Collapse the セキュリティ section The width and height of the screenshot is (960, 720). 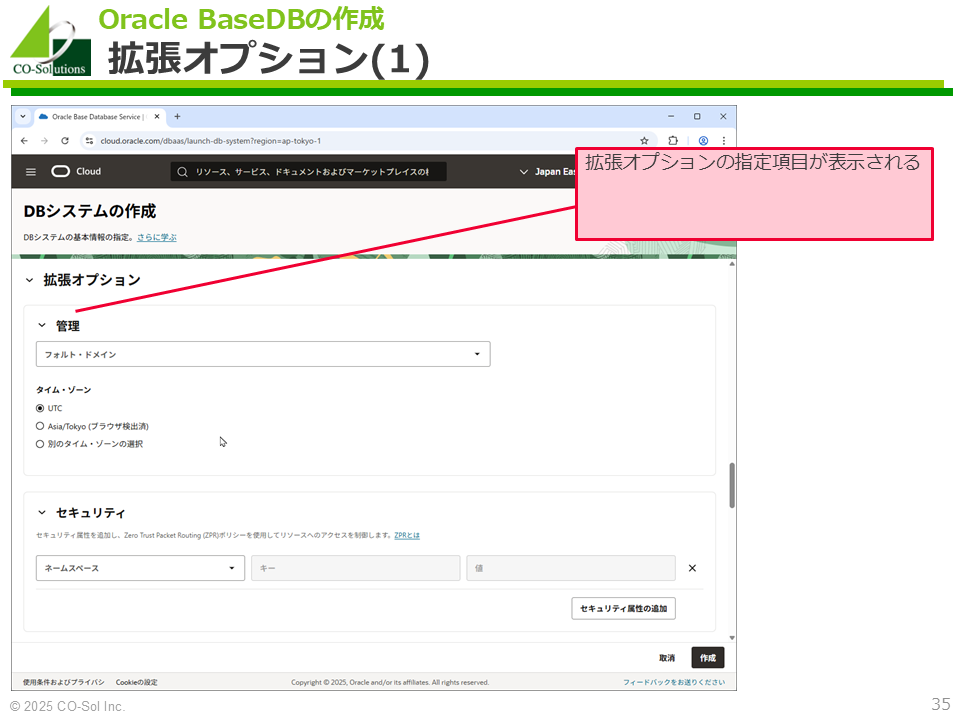click(x=42, y=512)
